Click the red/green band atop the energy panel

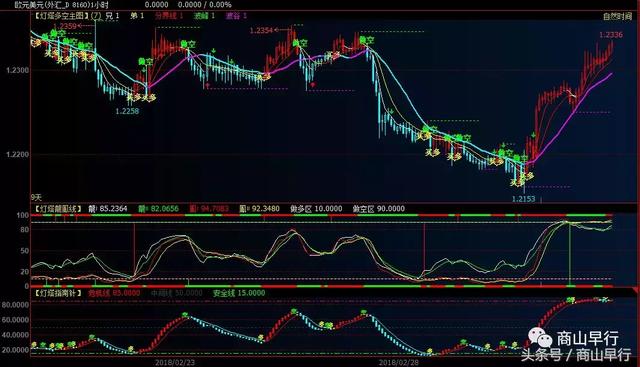click(x=322, y=215)
